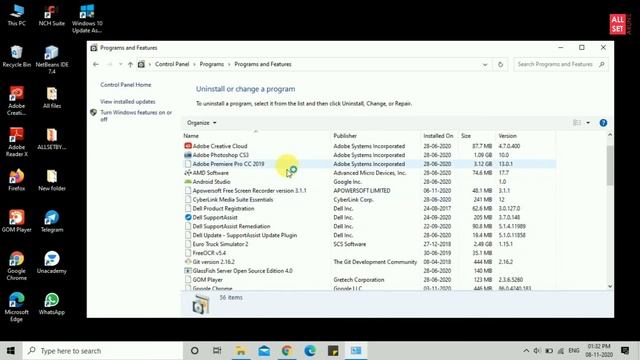Select the All files desktop folder
The width and height of the screenshot is (640, 360).
(51, 98)
